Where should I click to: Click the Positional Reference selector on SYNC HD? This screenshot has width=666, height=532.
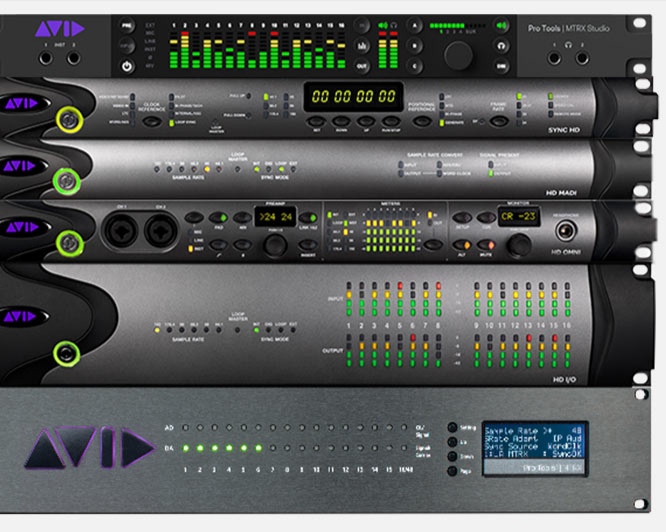coord(422,121)
